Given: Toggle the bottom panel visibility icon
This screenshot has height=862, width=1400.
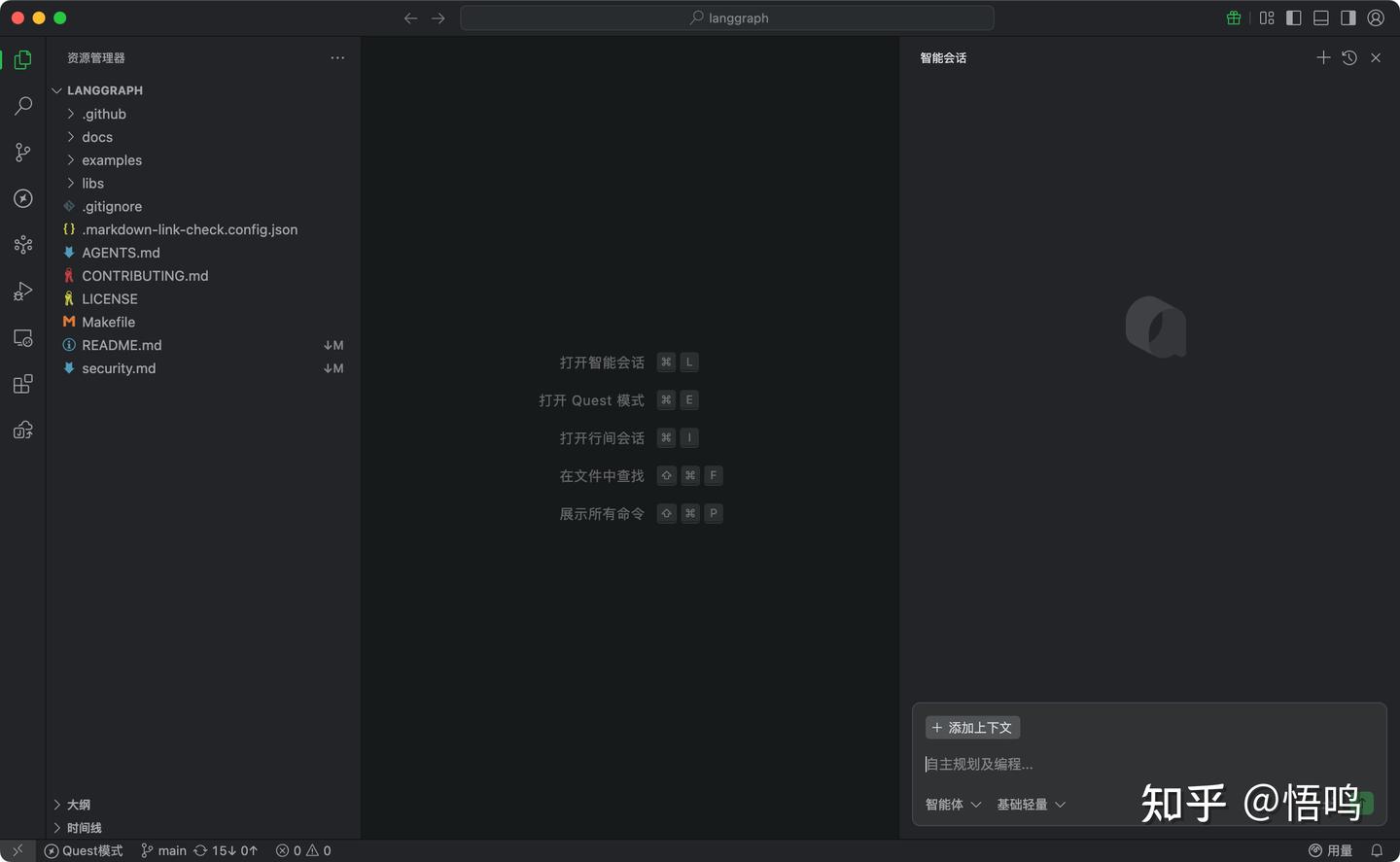Looking at the screenshot, I should (1321, 17).
